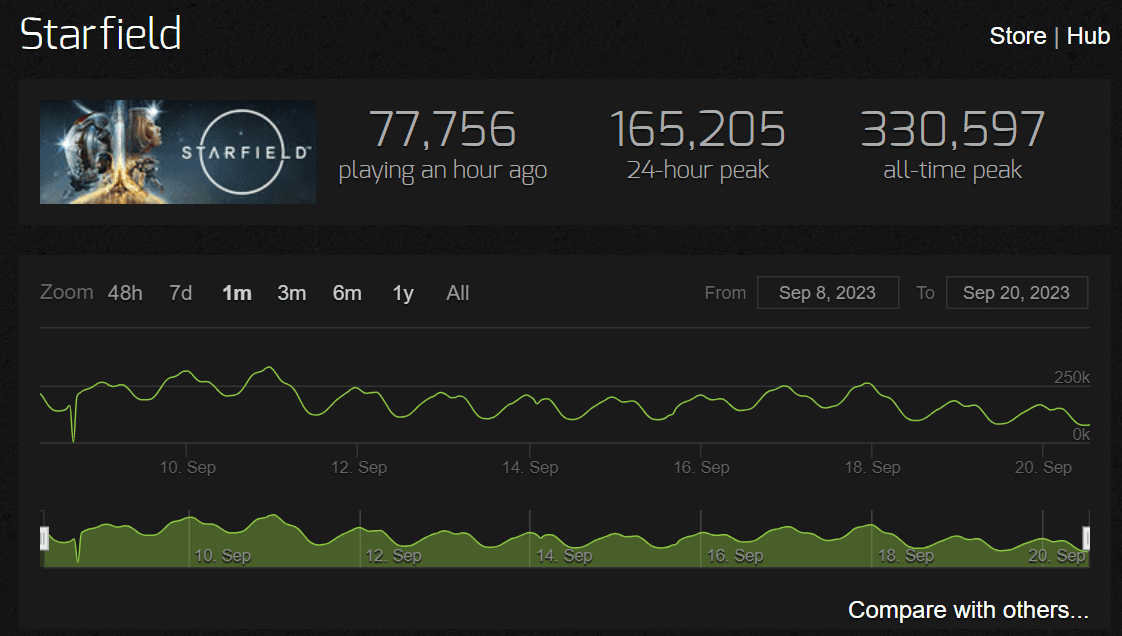The height and width of the screenshot is (636, 1122).
Task: Click Compare with others link
Action: pos(967,610)
